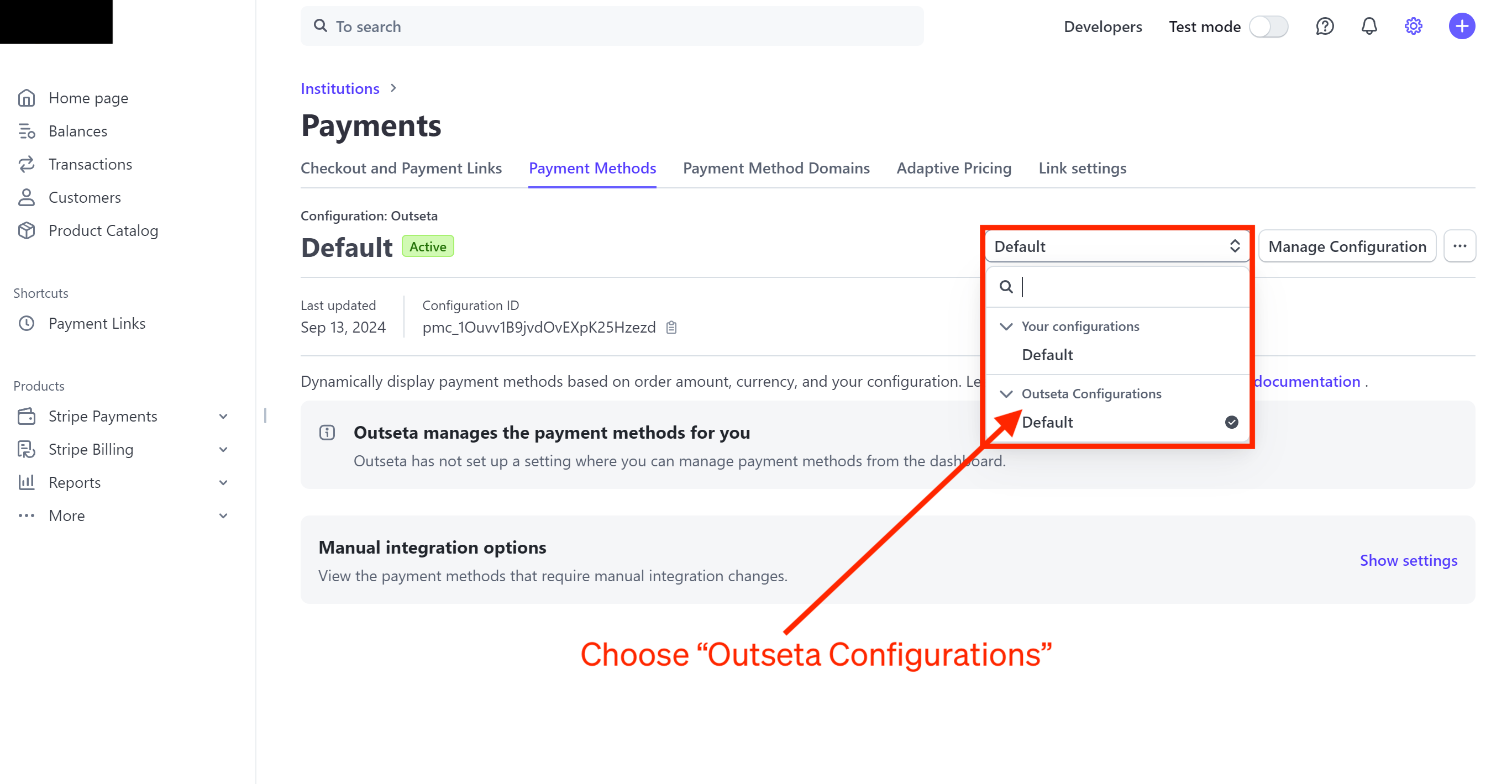Viewport: 1512px width, 784px height.
Task: Select Balances in the sidebar
Action: point(78,131)
